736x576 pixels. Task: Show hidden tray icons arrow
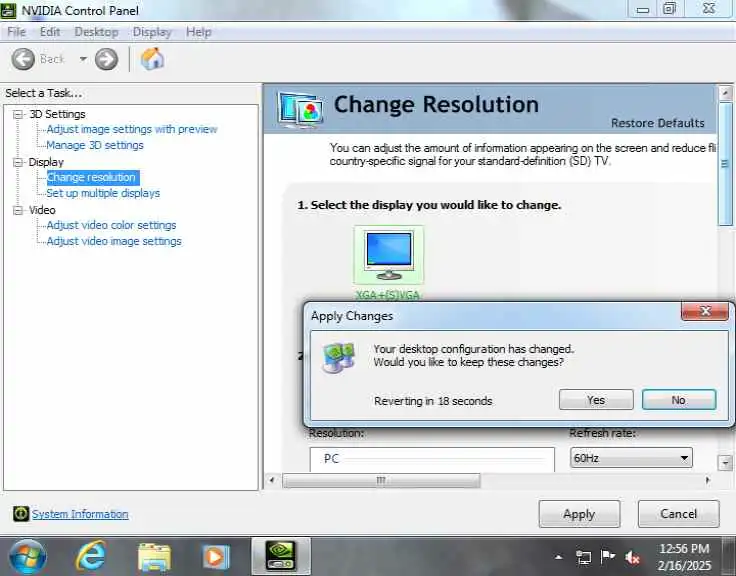point(559,557)
